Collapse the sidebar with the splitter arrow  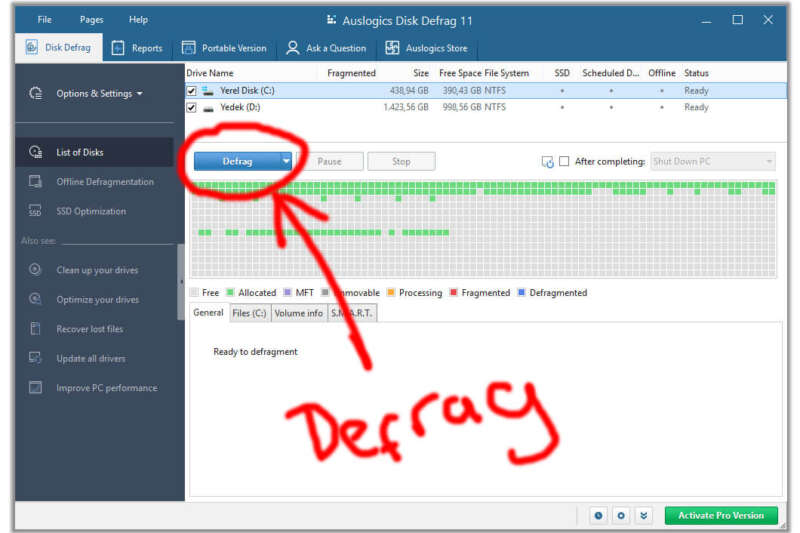(181, 282)
